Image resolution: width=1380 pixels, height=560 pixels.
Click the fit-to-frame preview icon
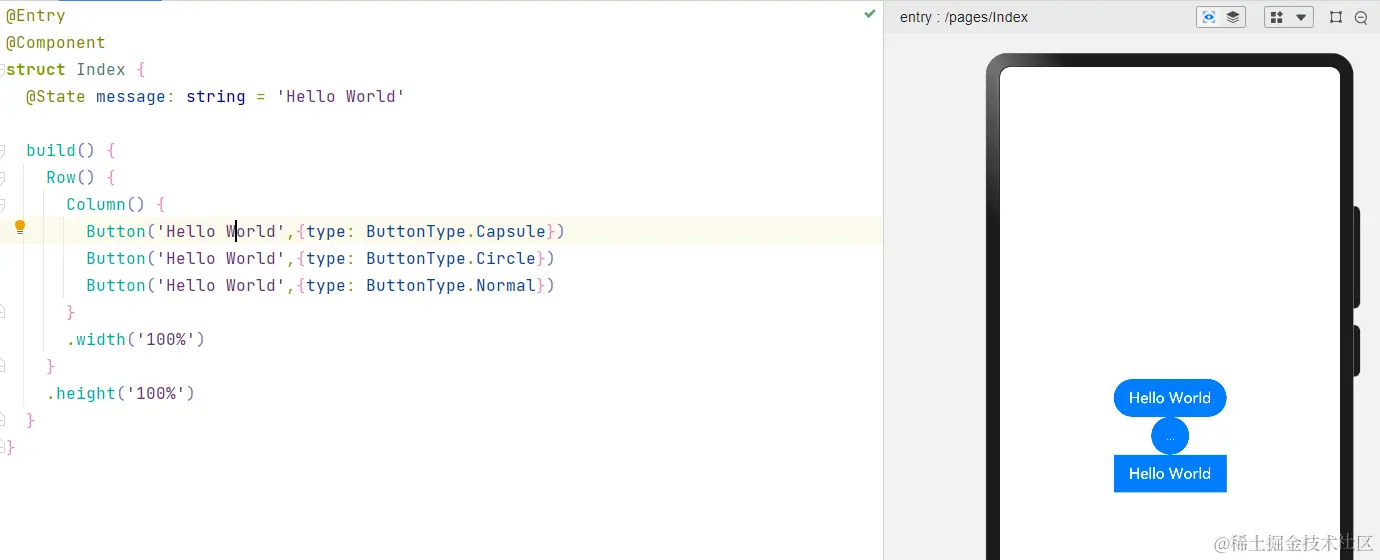pos(1336,17)
